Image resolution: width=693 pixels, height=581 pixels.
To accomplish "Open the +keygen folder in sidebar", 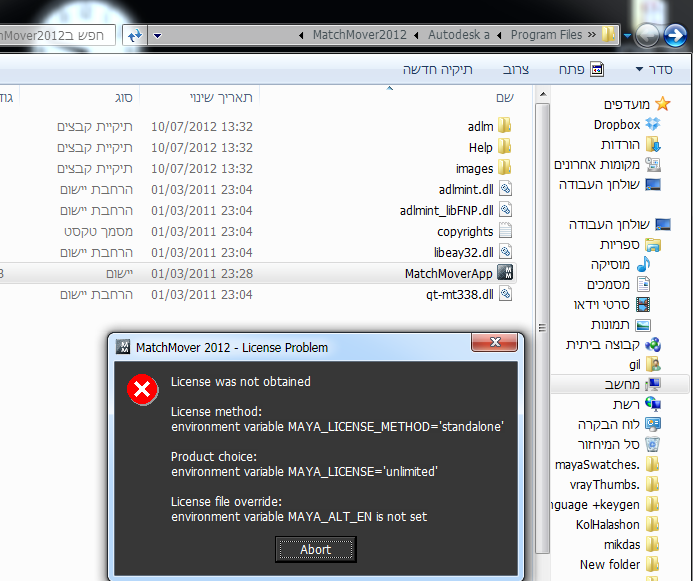I will 605,504.
